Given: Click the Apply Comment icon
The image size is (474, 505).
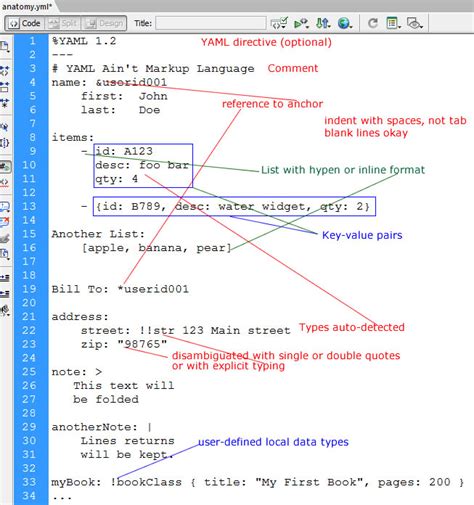Looking at the screenshot, I should pyautogui.click(x=5, y=207).
